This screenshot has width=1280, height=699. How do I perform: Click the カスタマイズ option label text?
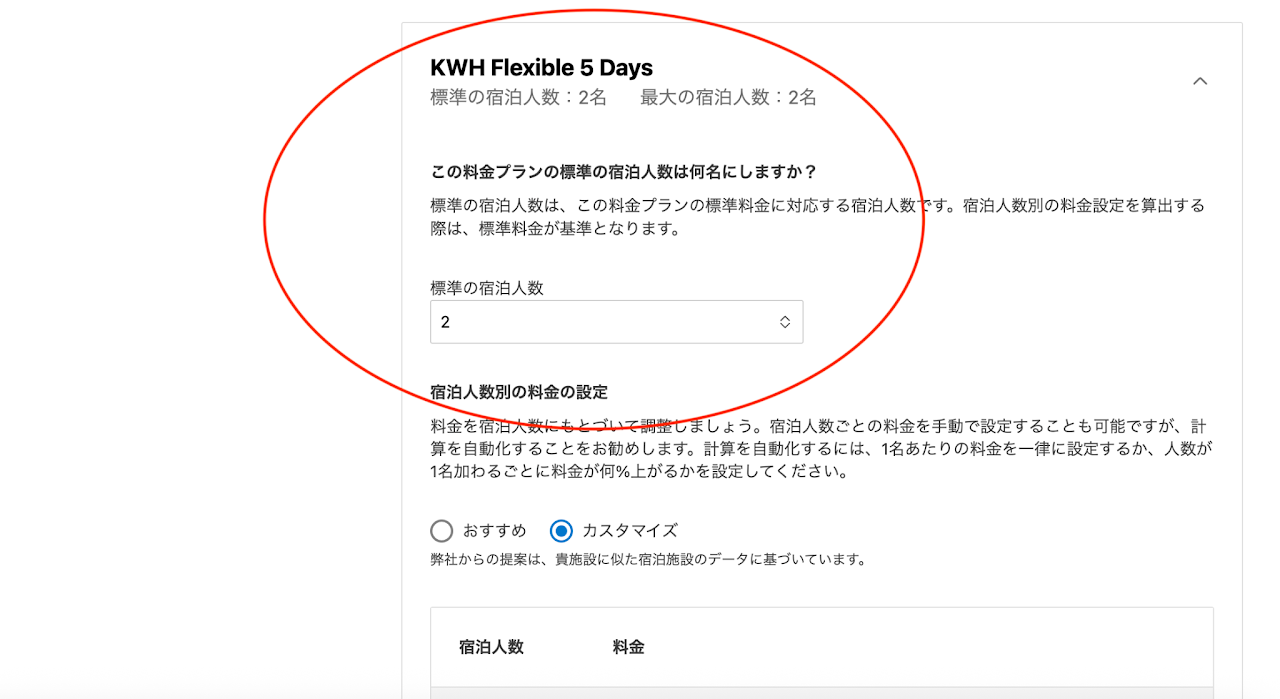pyautogui.click(x=629, y=531)
